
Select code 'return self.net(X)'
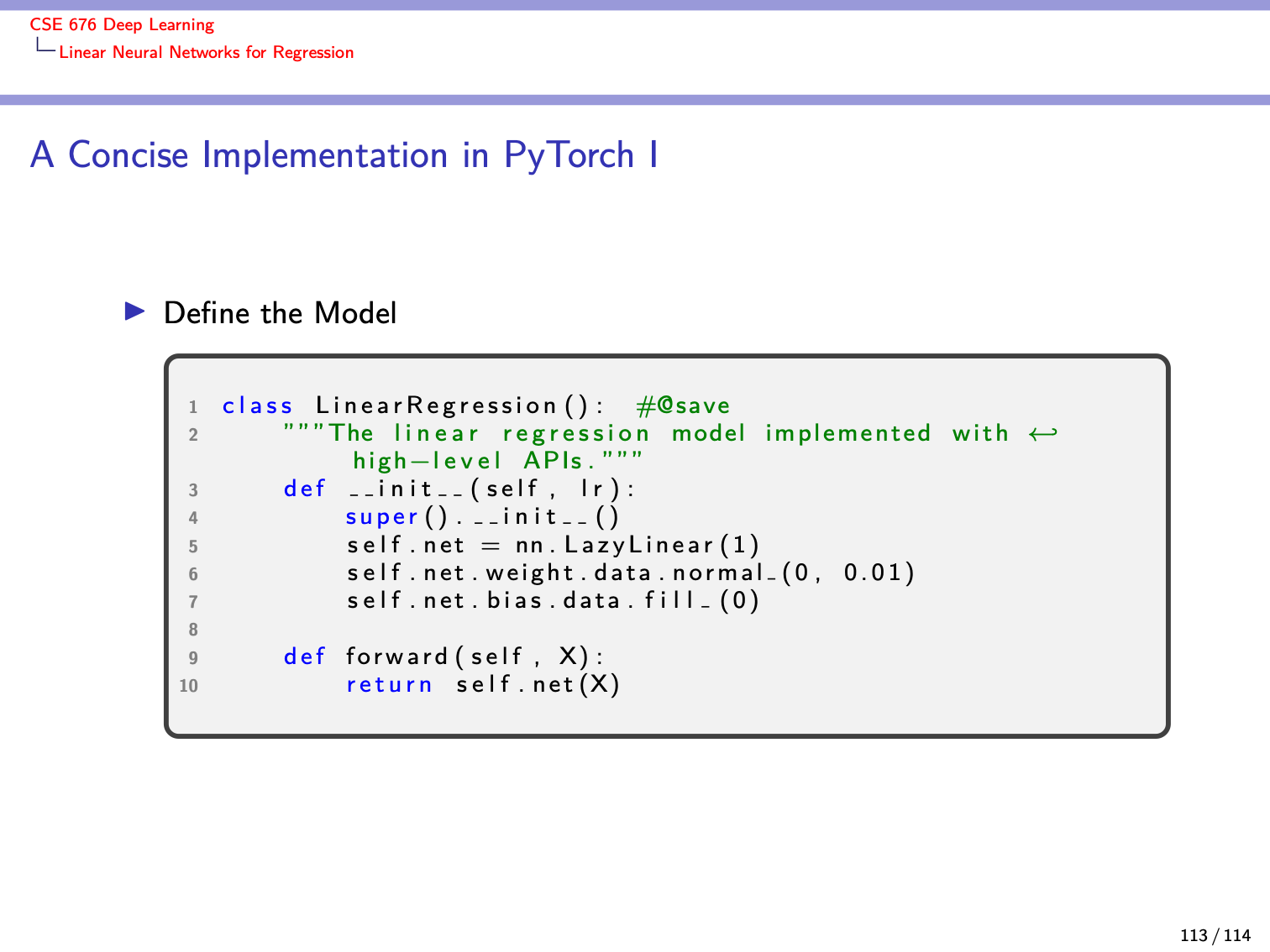pyautogui.click(x=483, y=684)
